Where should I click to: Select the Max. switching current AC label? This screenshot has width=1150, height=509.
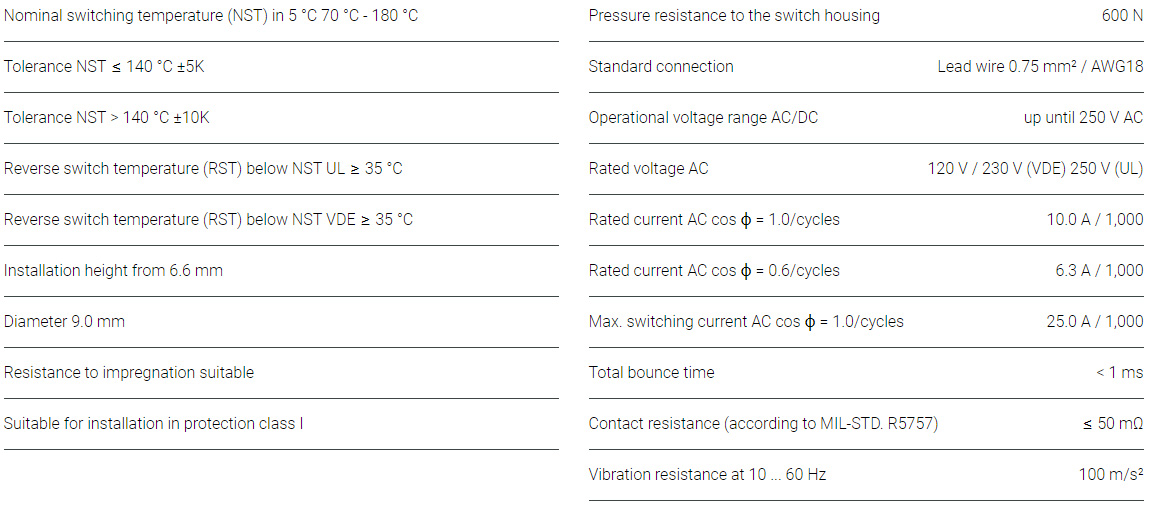tap(746, 322)
